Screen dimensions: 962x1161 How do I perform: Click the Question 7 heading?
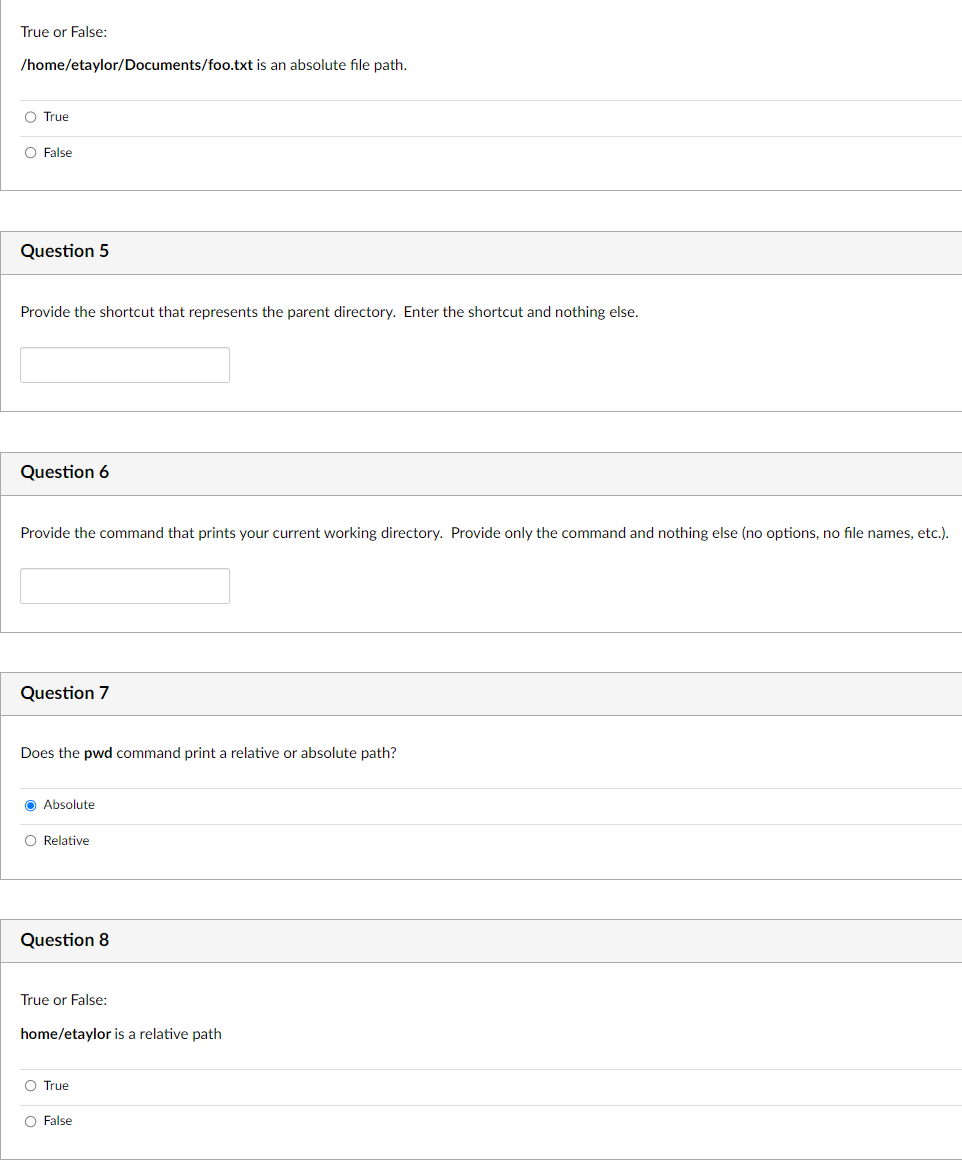(65, 693)
